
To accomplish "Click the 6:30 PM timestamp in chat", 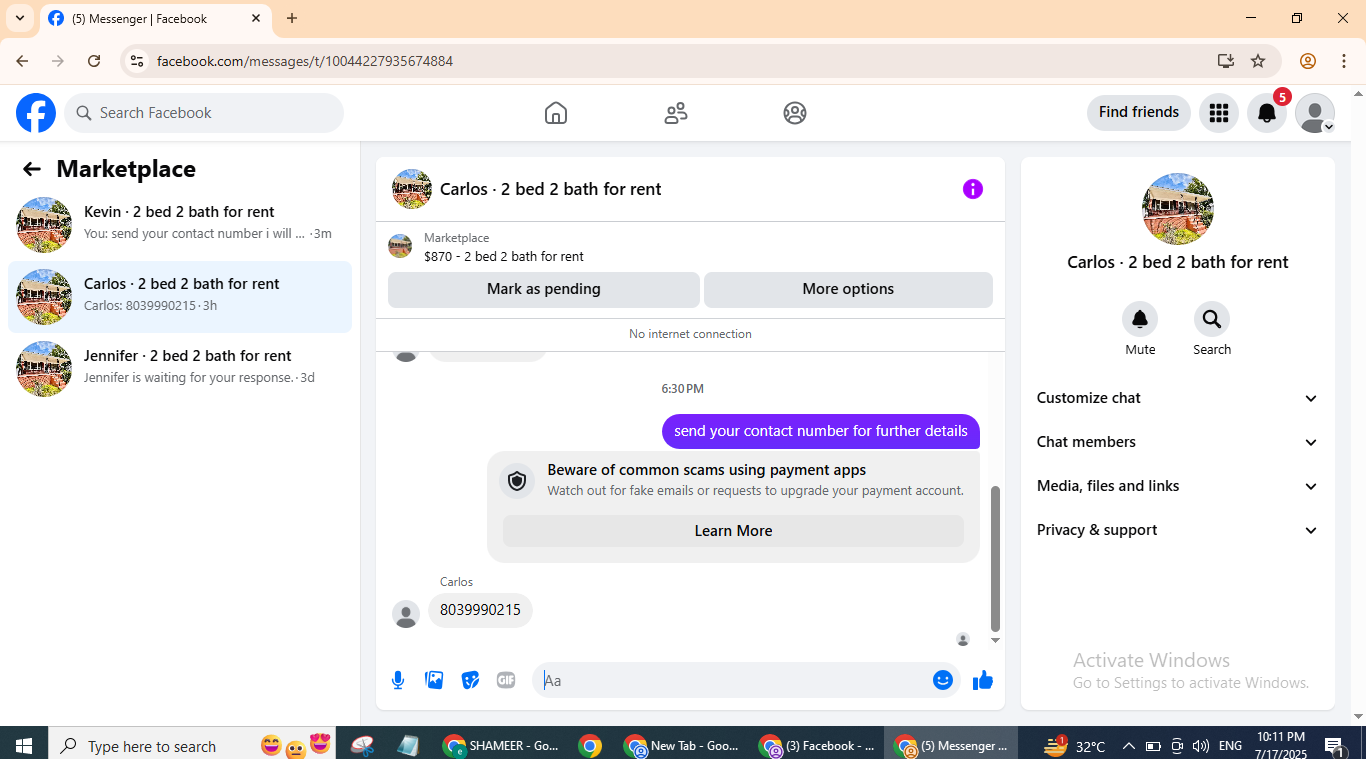I will click(682, 389).
